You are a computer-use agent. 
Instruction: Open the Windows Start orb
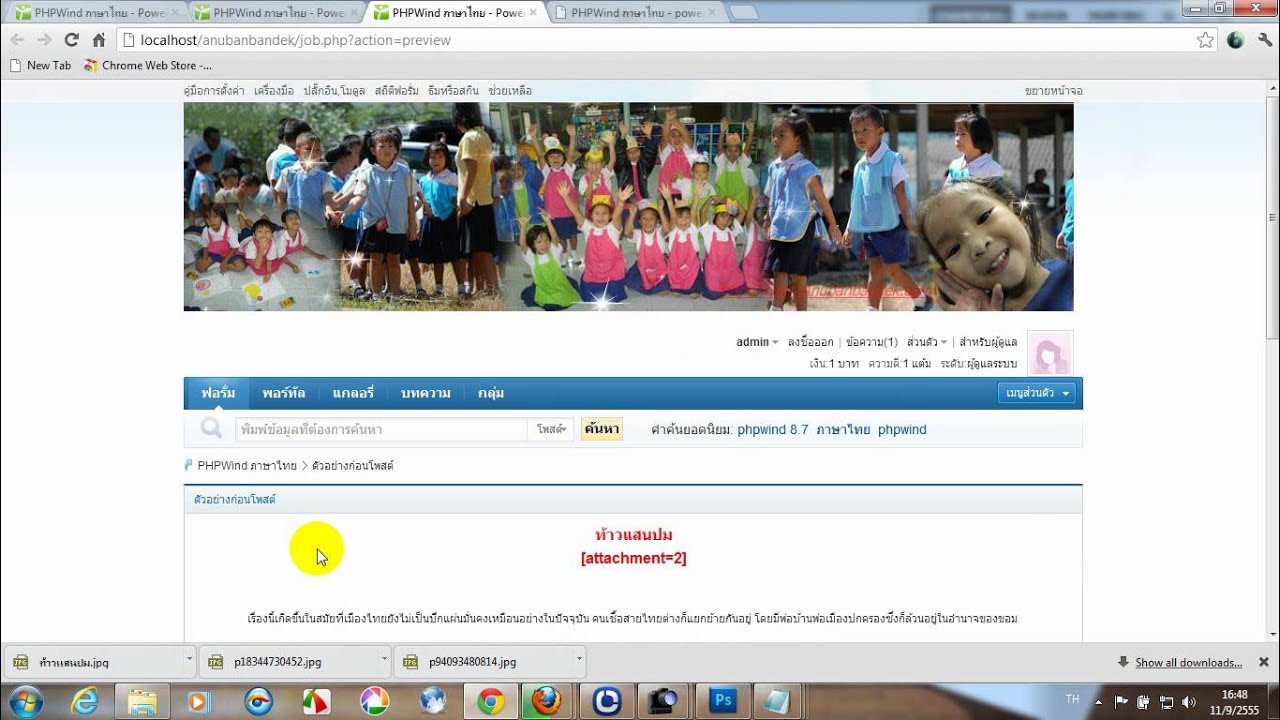pyautogui.click(x=25, y=701)
